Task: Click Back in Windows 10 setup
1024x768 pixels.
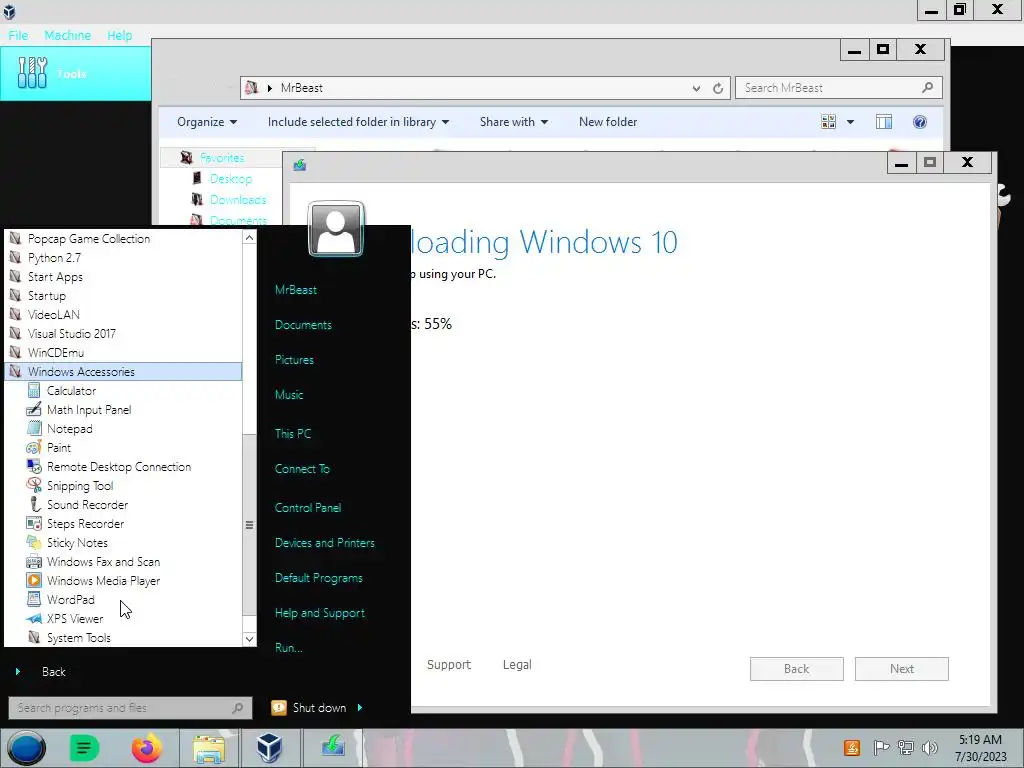Action: [x=796, y=669]
